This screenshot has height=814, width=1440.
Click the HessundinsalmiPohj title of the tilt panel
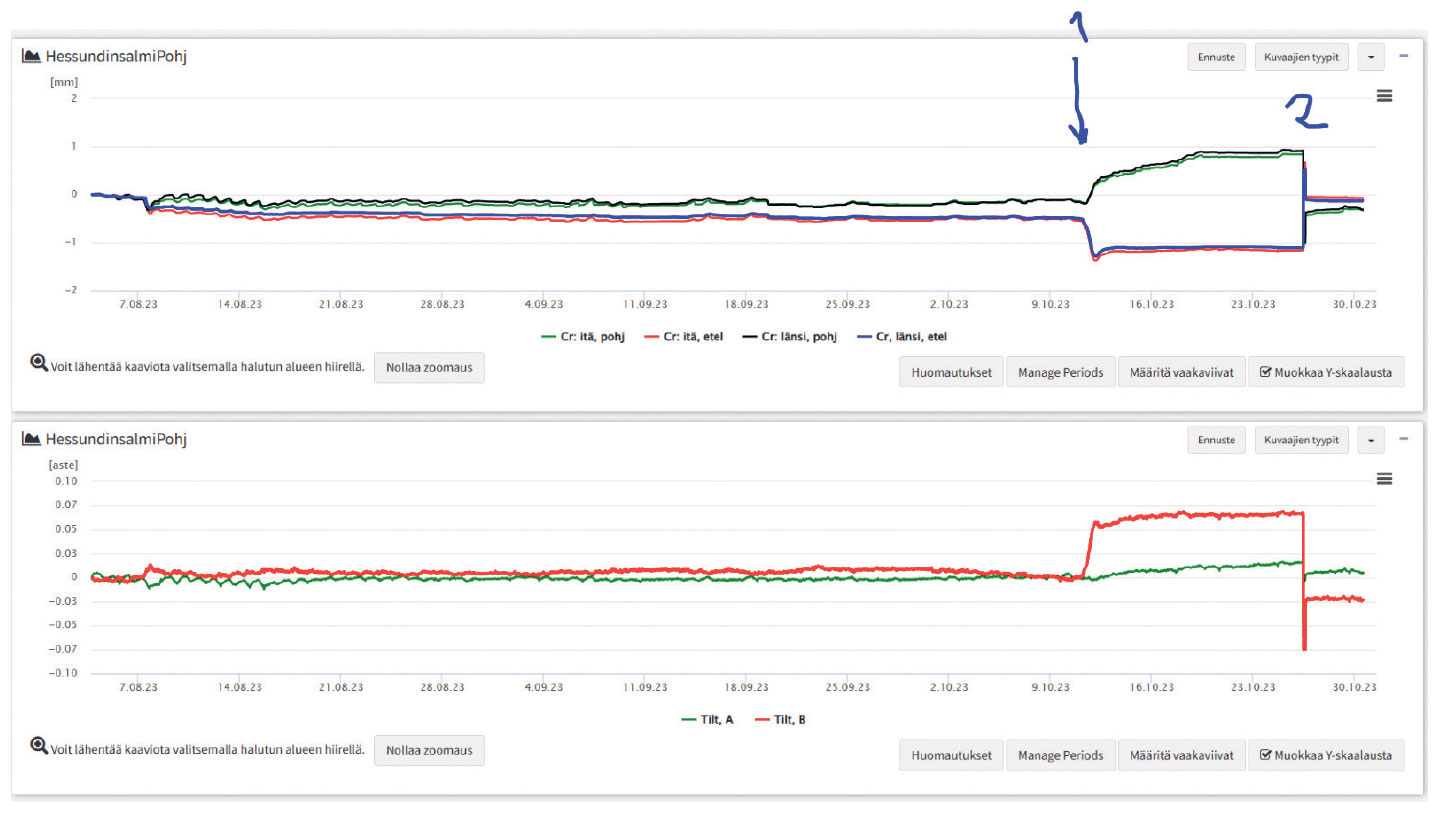tap(116, 439)
